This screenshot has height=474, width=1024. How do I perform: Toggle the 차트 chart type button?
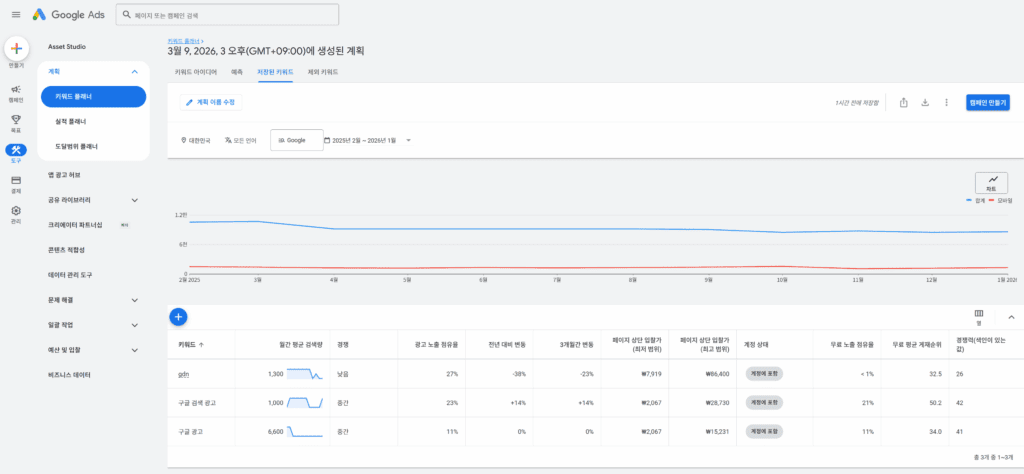click(991, 182)
